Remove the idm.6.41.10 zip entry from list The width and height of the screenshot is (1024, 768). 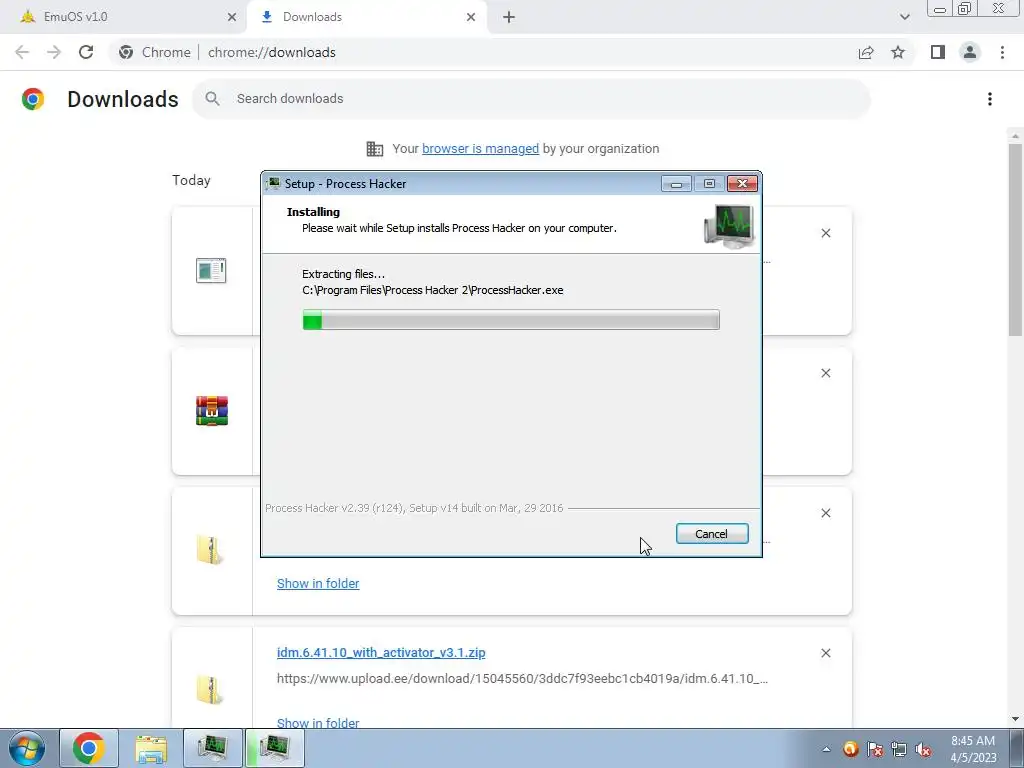coord(825,653)
